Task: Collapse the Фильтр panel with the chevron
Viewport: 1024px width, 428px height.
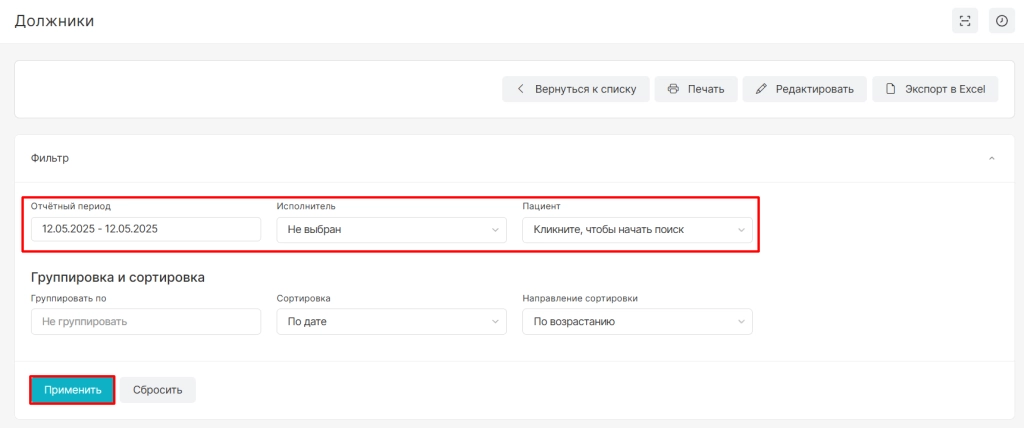Action: pyautogui.click(x=991, y=159)
